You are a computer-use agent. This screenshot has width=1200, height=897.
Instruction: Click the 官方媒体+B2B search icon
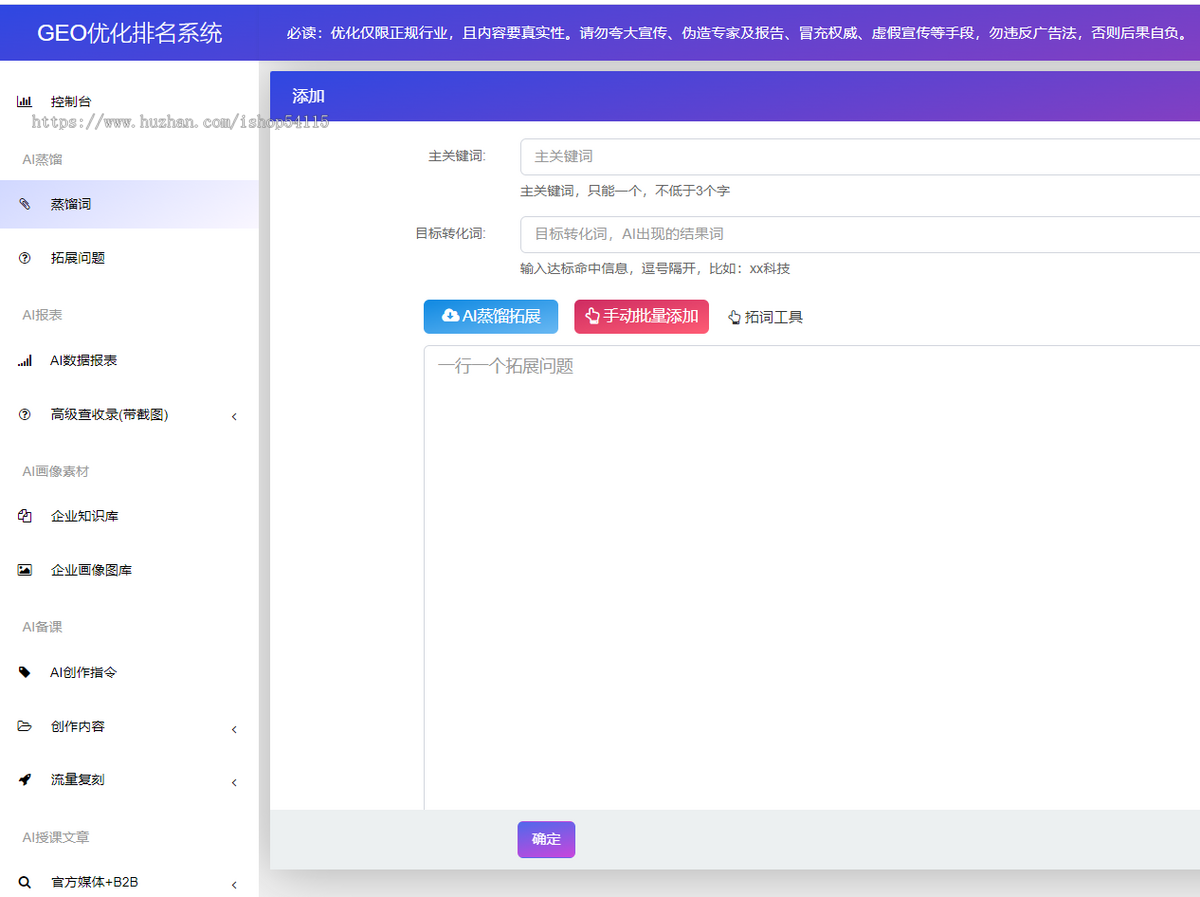coord(24,883)
